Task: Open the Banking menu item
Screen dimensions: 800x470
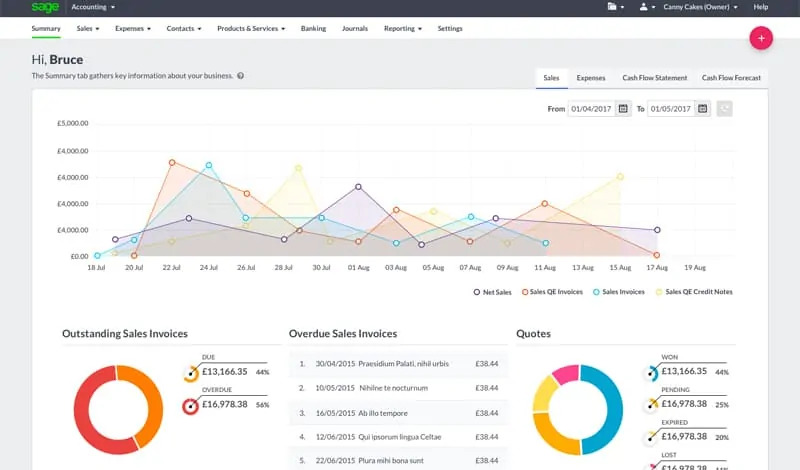Action: (313, 29)
